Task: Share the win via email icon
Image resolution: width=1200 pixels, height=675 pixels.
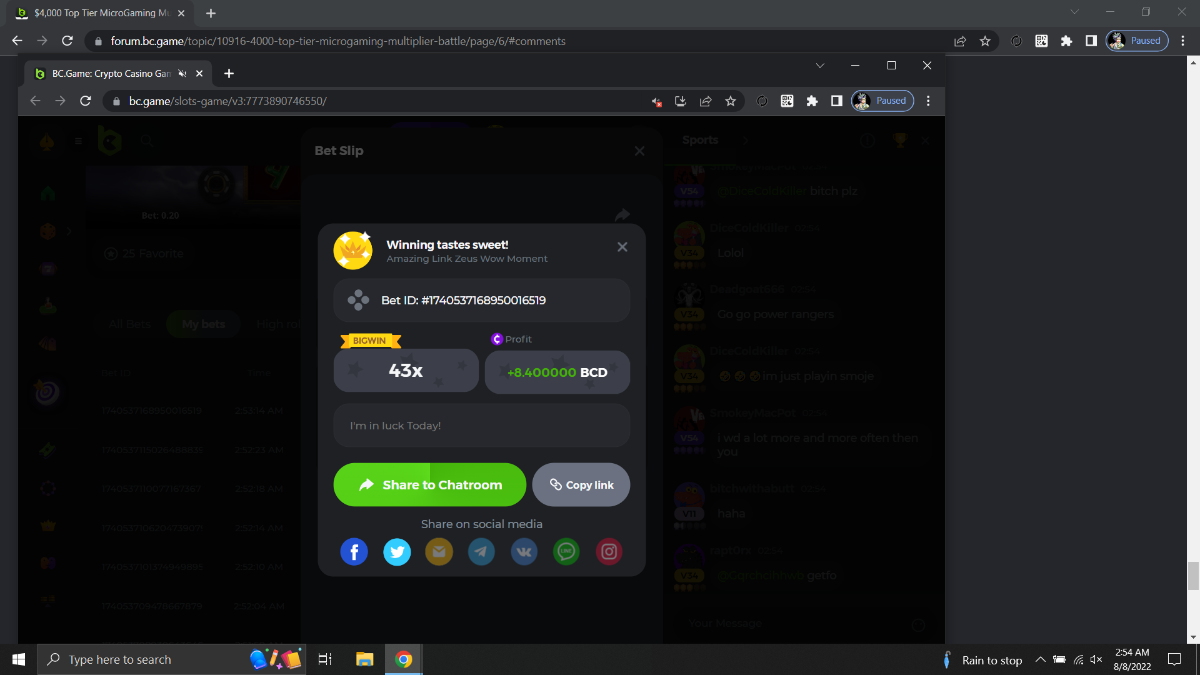Action: 439,551
